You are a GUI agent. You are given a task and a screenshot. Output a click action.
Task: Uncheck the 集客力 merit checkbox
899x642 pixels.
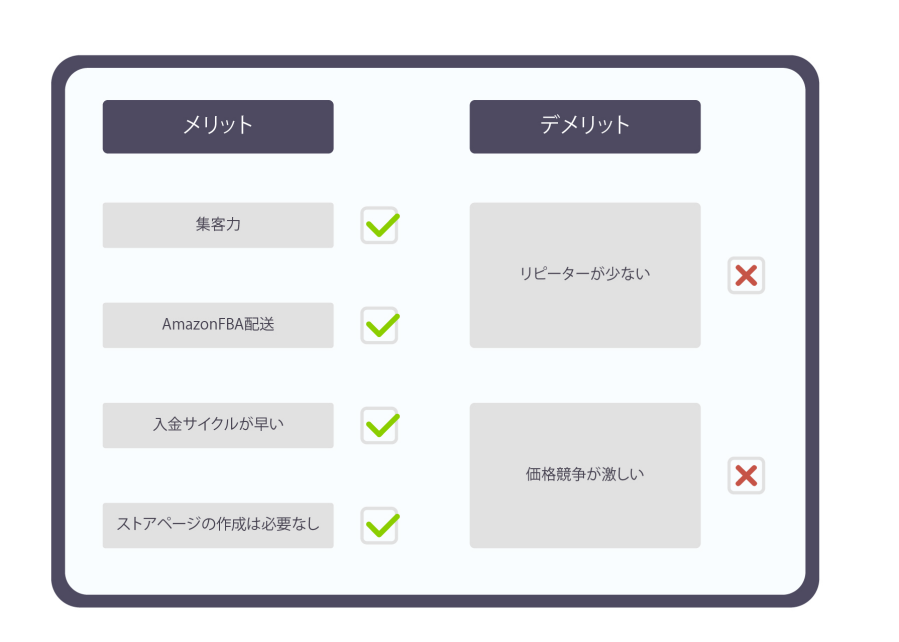(380, 225)
